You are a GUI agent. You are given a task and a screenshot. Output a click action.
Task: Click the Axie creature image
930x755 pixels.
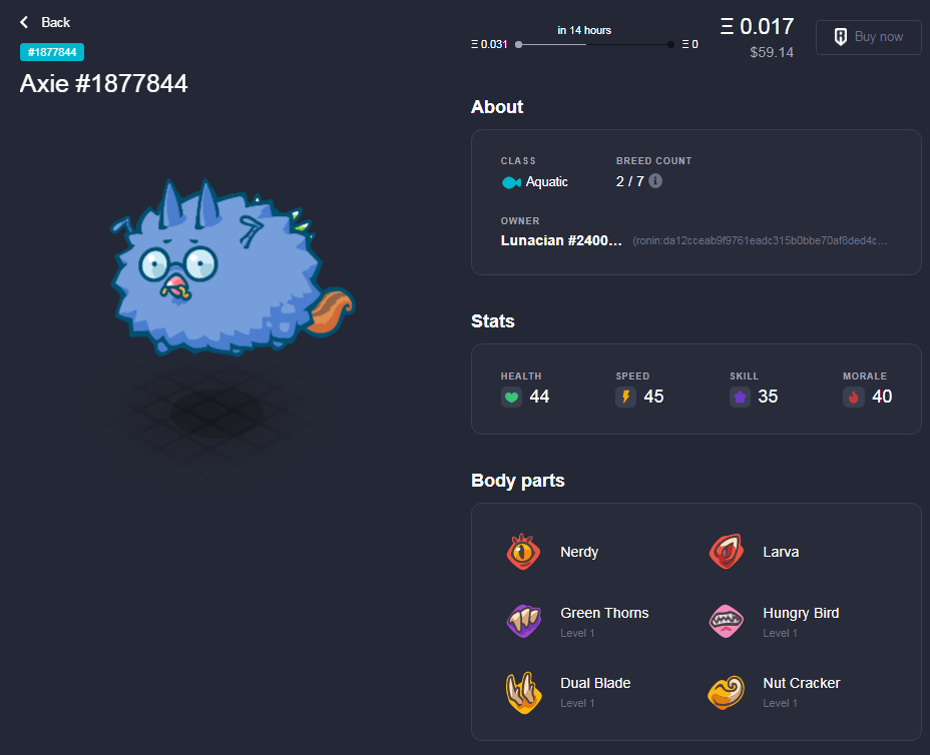point(232,268)
